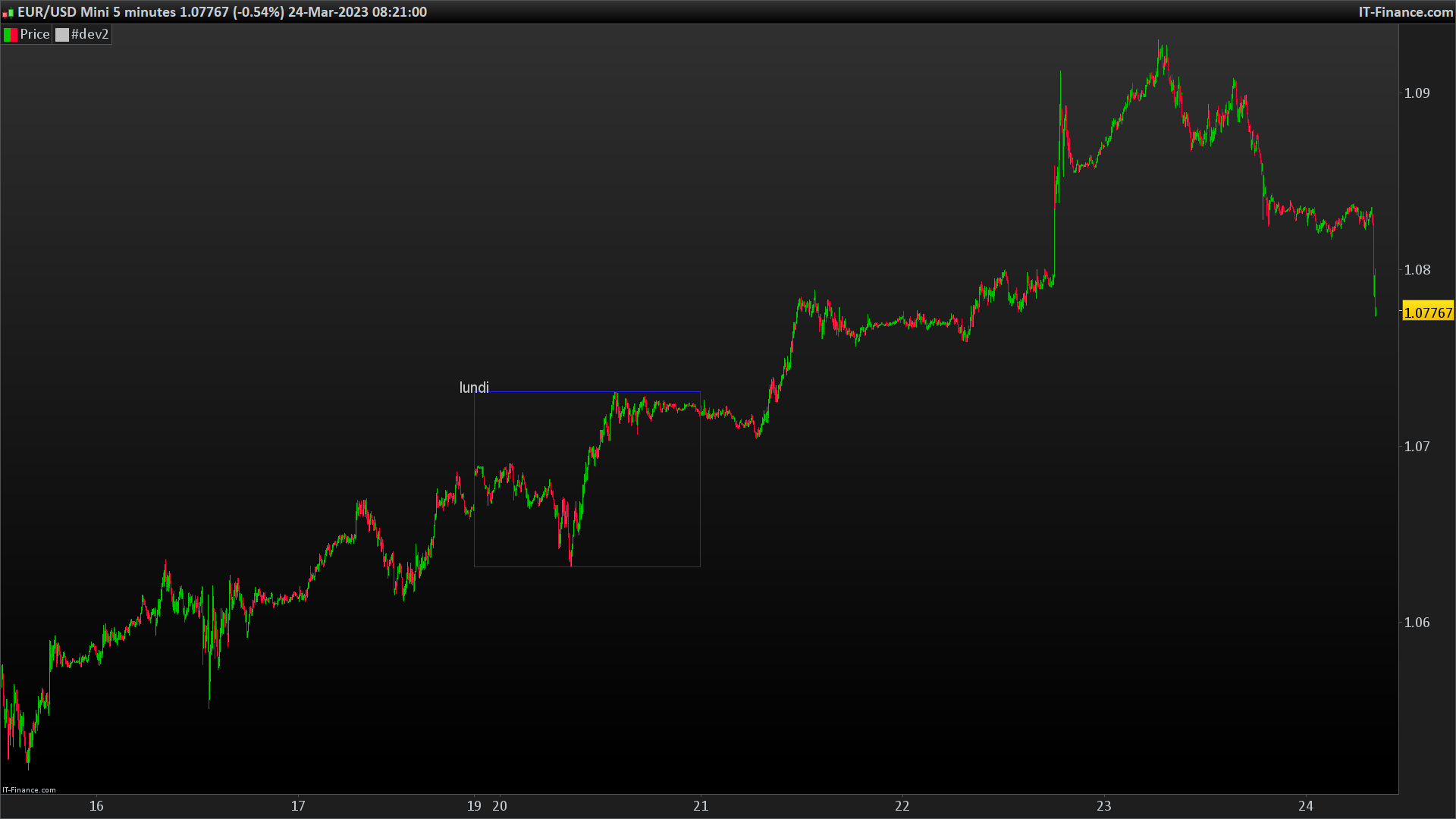Click the 1.09 price axis label

(1417, 93)
